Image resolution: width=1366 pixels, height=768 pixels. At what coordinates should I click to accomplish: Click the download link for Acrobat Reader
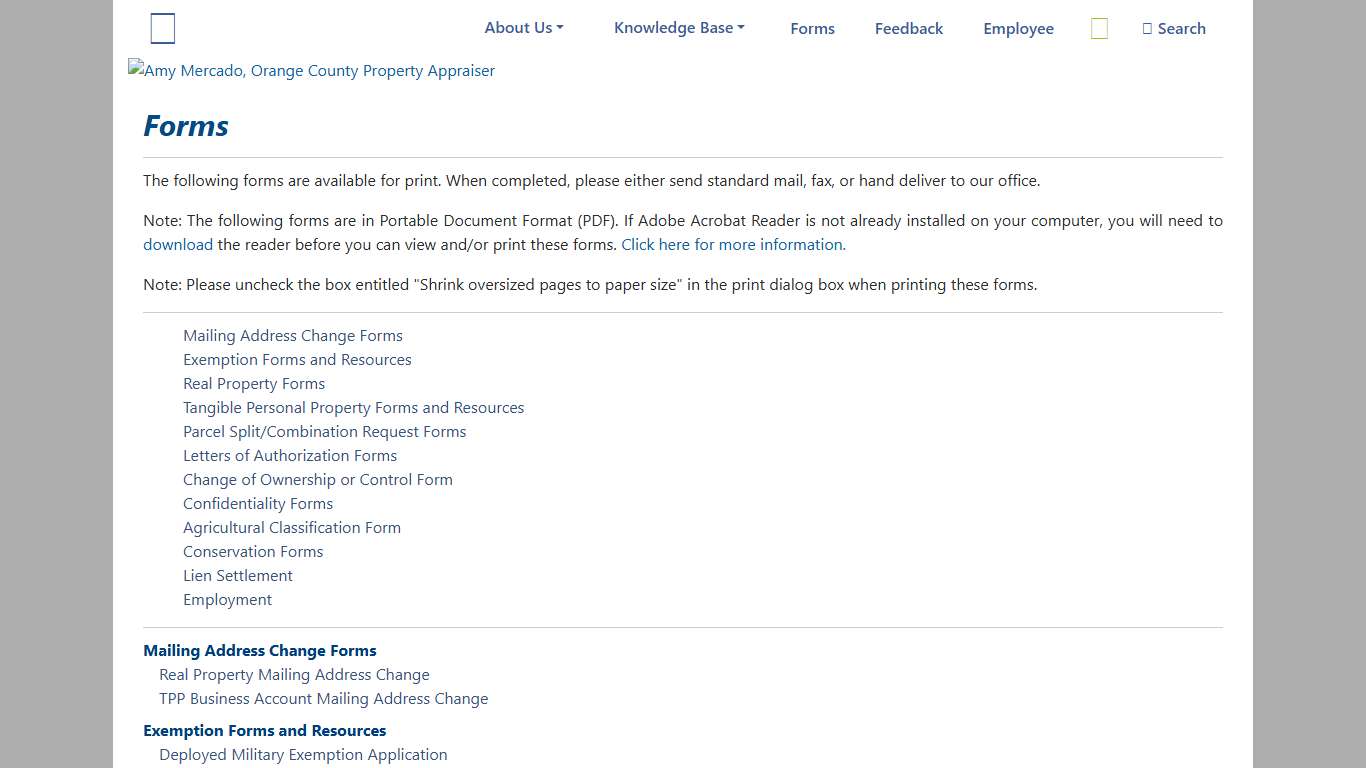(x=178, y=245)
